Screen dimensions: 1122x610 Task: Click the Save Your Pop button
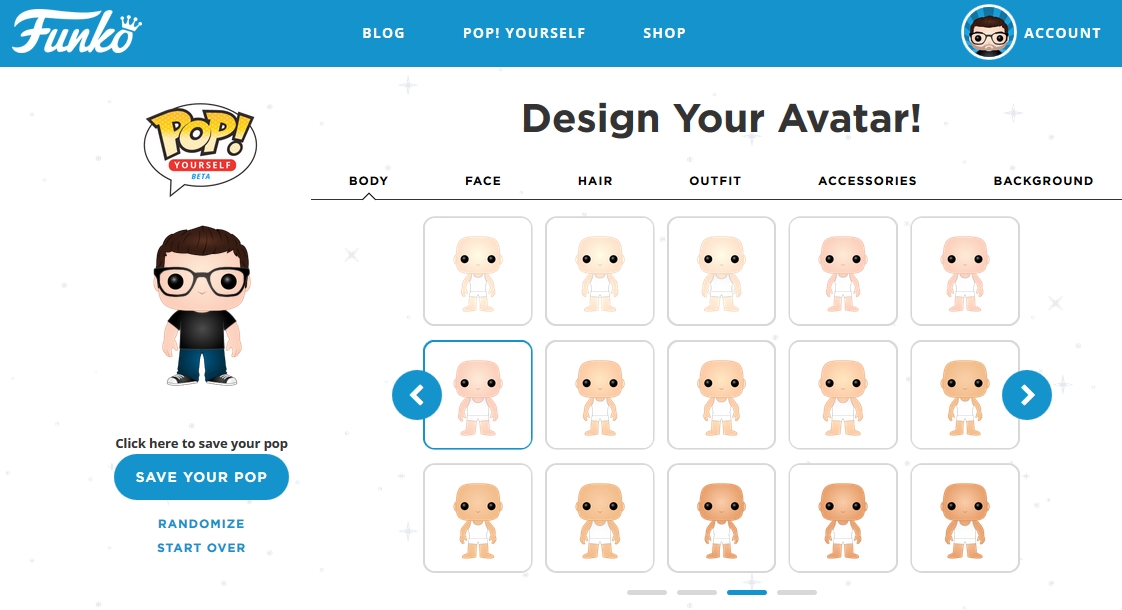coord(201,477)
